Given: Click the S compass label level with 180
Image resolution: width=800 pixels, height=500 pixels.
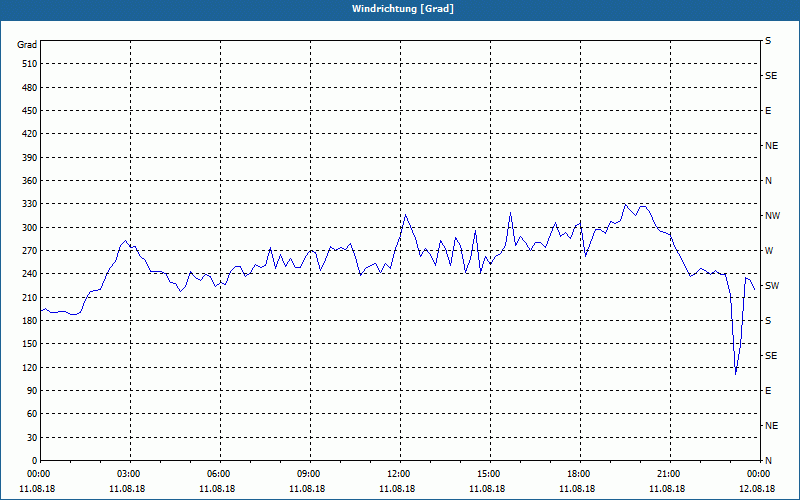Looking at the screenshot, I should click(x=768, y=321).
